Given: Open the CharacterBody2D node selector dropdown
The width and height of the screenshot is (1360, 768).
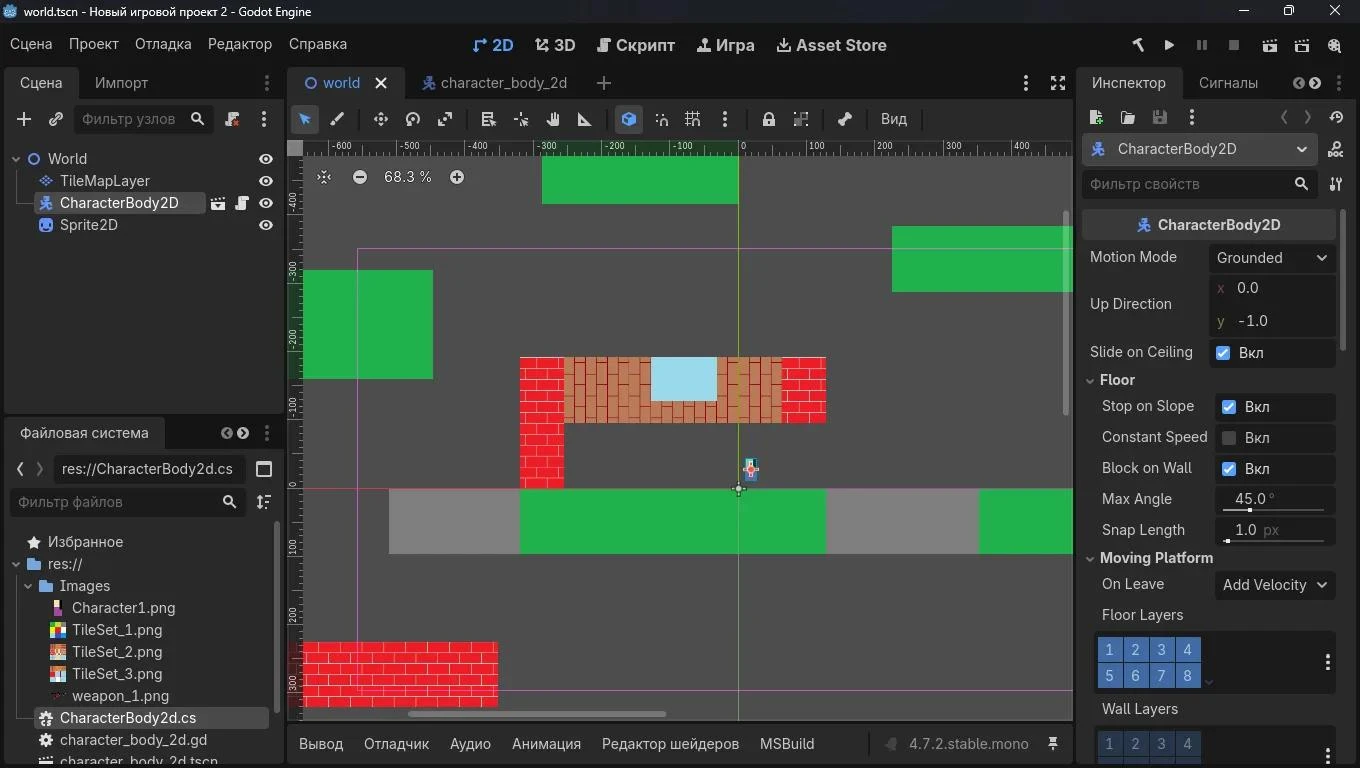Looking at the screenshot, I should coord(1201,149).
